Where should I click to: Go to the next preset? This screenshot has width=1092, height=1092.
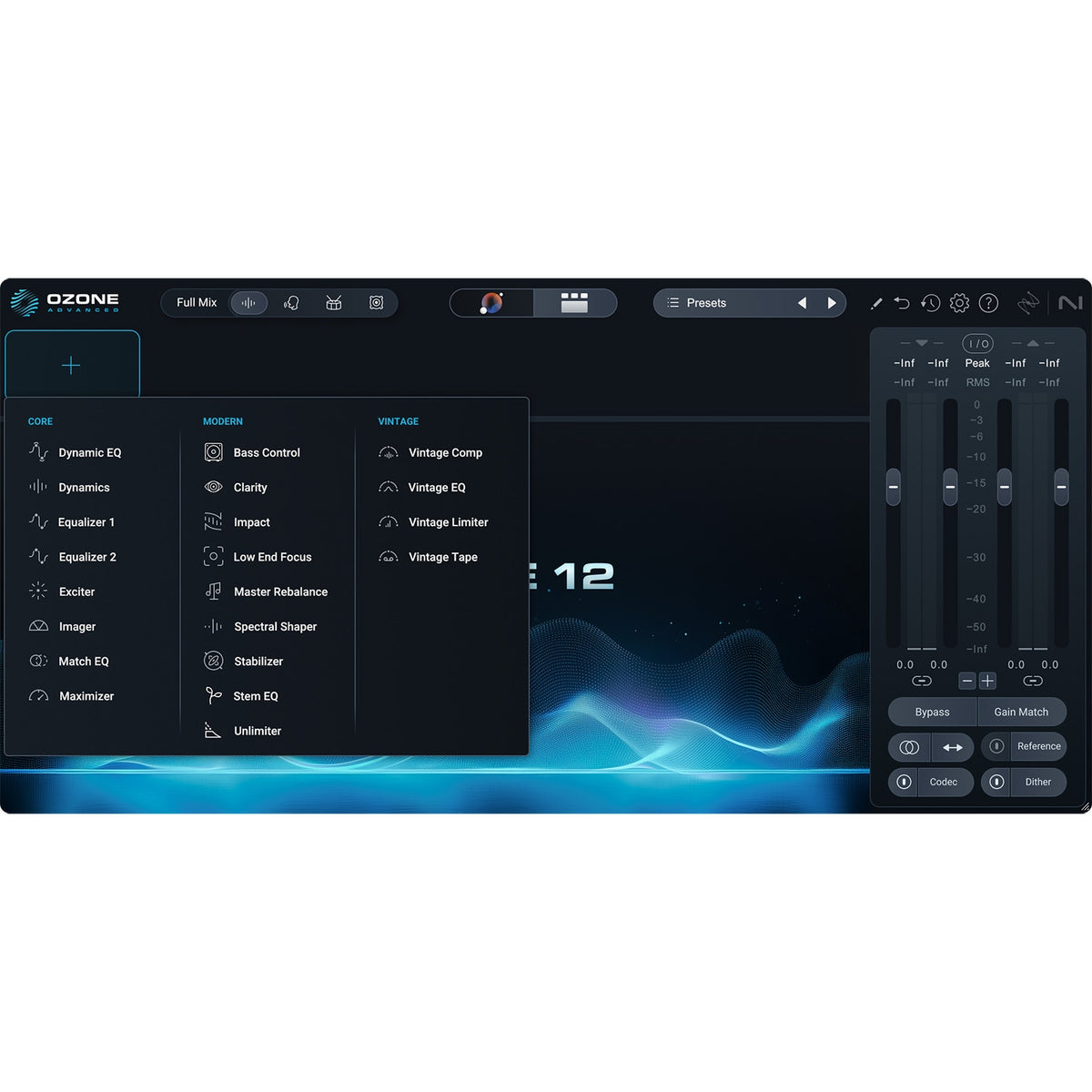[831, 303]
